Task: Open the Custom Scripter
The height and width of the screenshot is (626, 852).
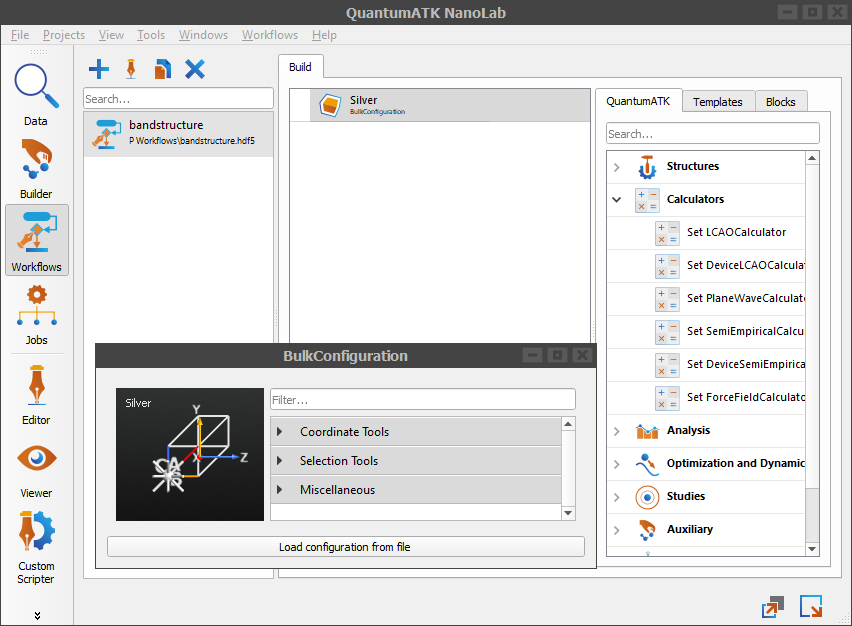Action: 36,548
